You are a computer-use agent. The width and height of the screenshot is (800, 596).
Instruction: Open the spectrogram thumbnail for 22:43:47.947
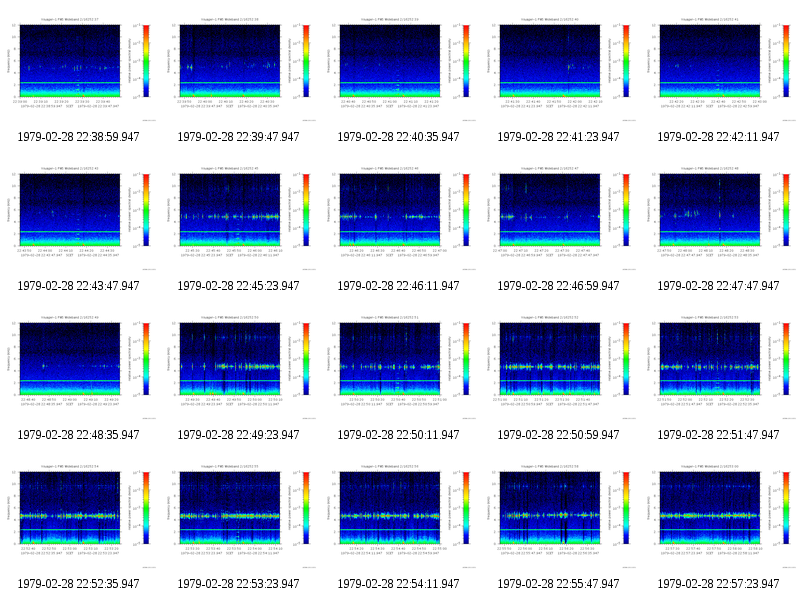tap(79, 217)
